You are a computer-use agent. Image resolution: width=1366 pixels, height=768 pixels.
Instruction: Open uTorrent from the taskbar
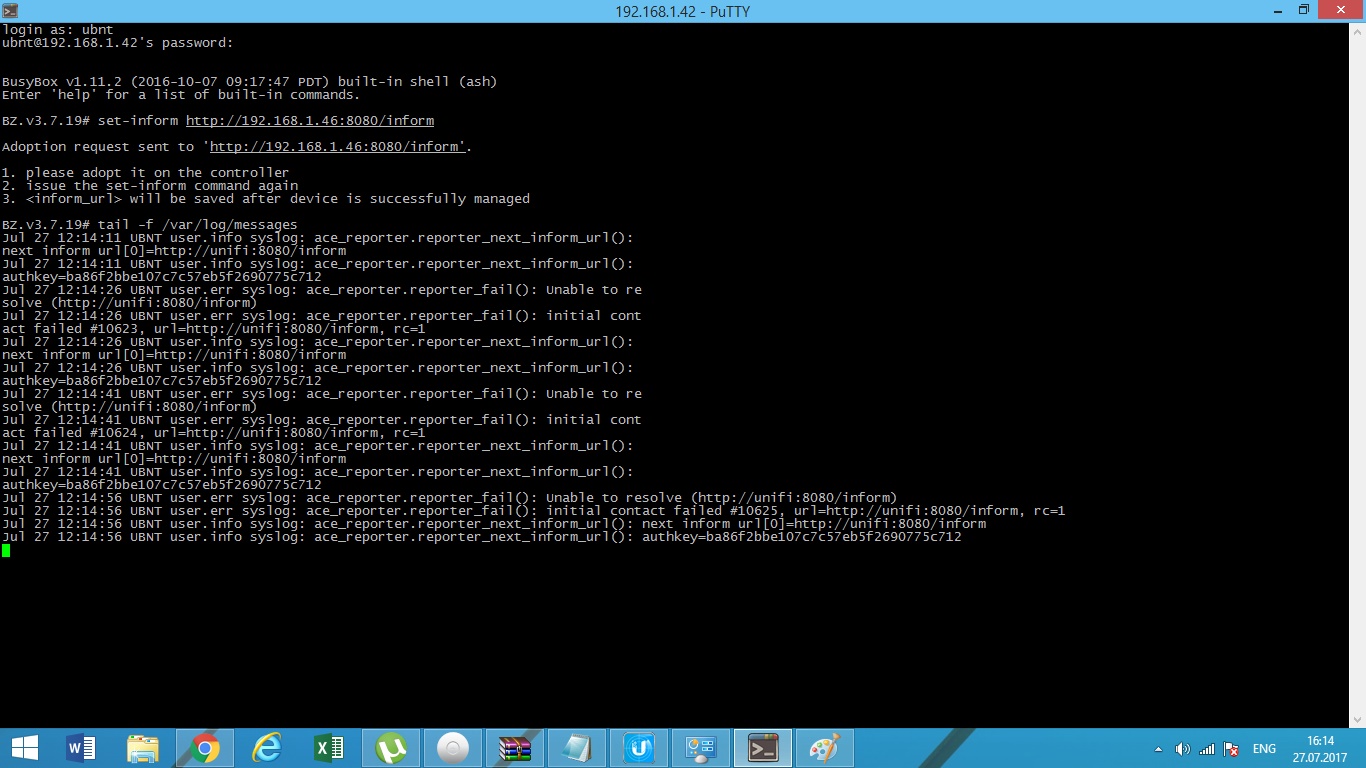391,748
